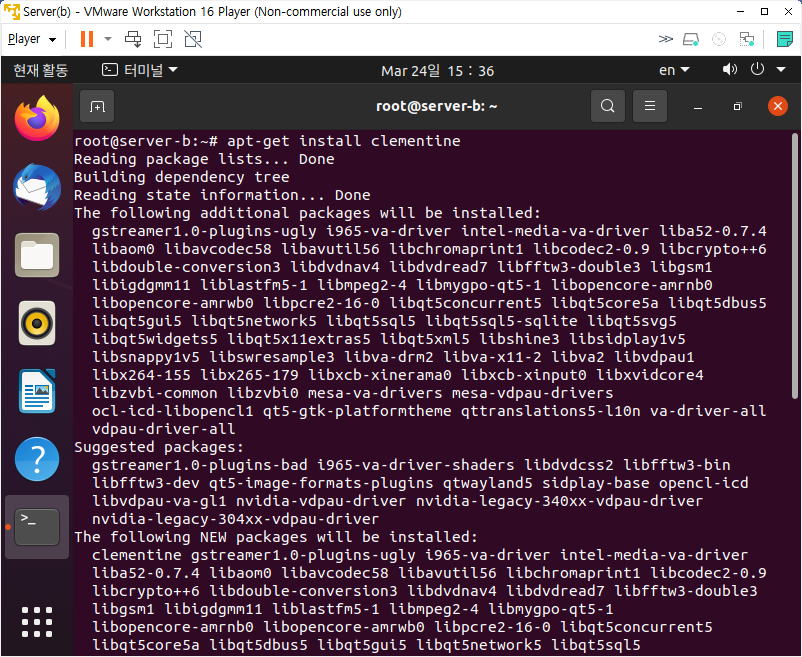The width and height of the screenshot is (802, 657).
Task: Click 'Suggested packages:' line in terminal
Action: pos(159,447)
